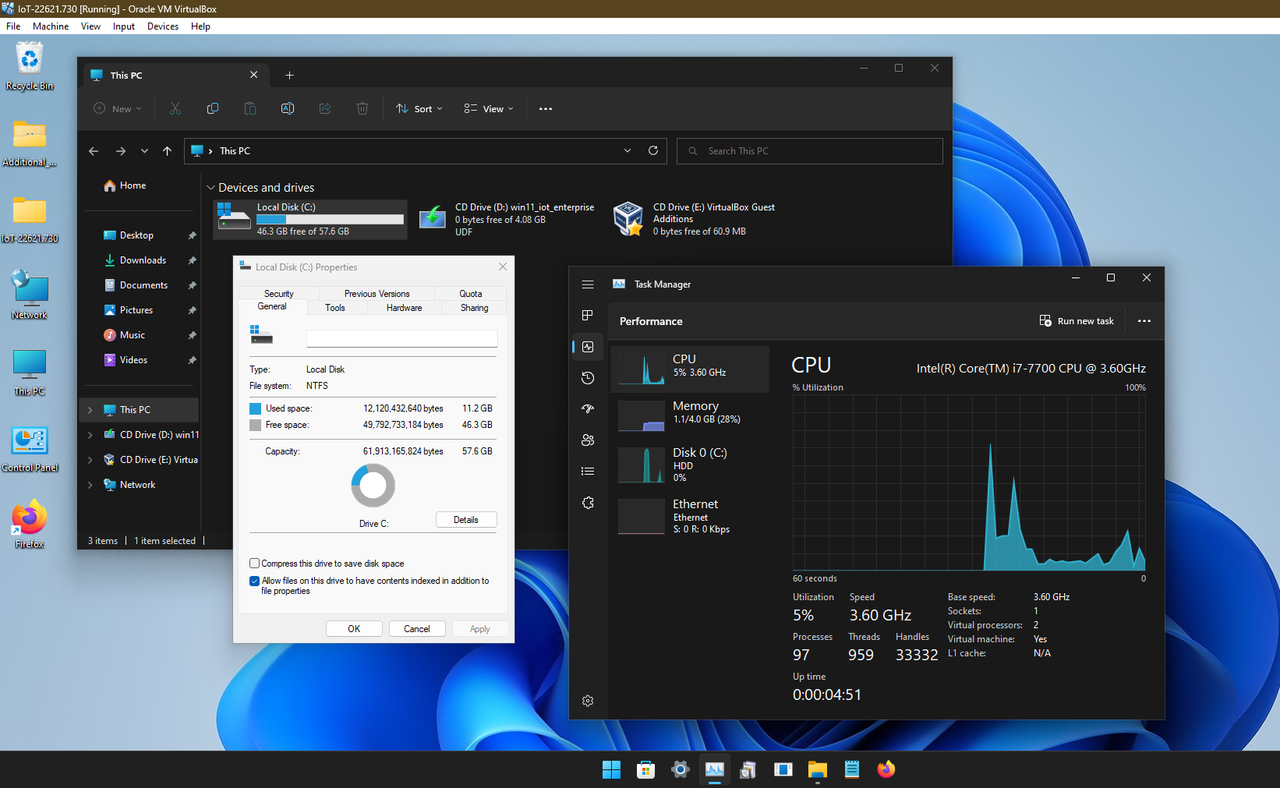Select Ethernet in Performance list
Screen dimensions: 1280x788
tap(690, 516)
